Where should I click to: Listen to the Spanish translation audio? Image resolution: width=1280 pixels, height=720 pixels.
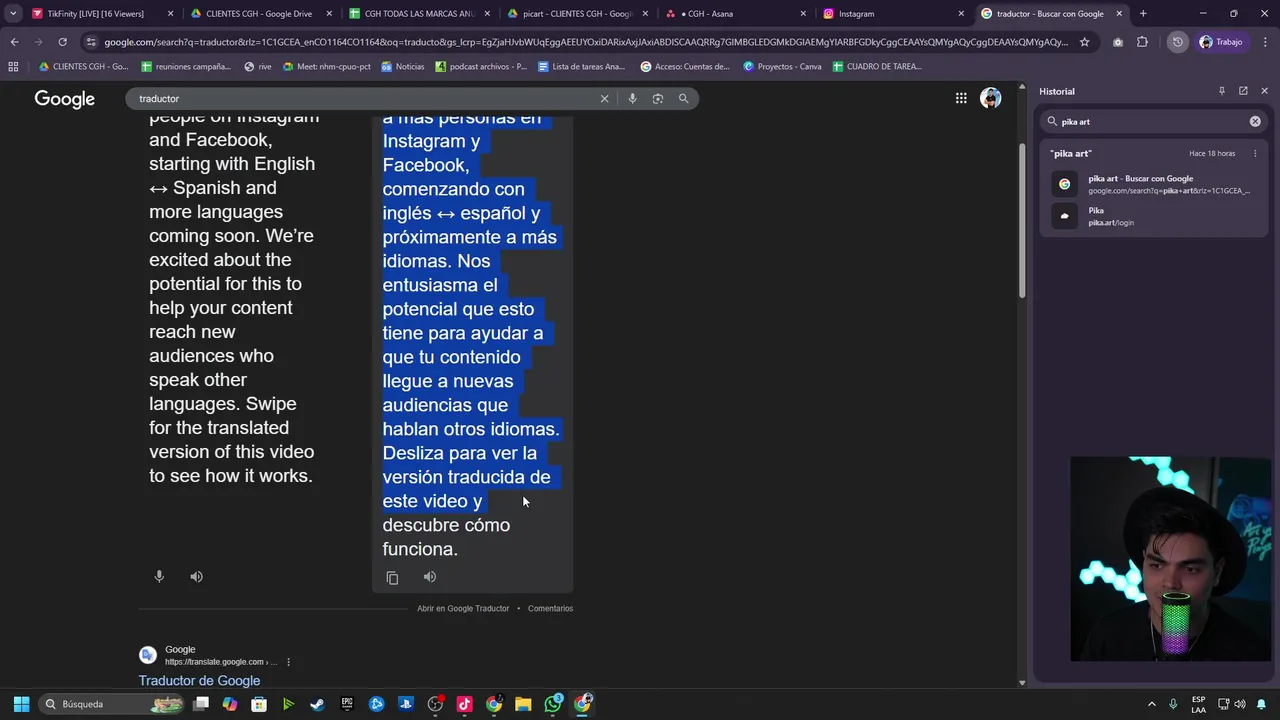(x=430, y=577)
